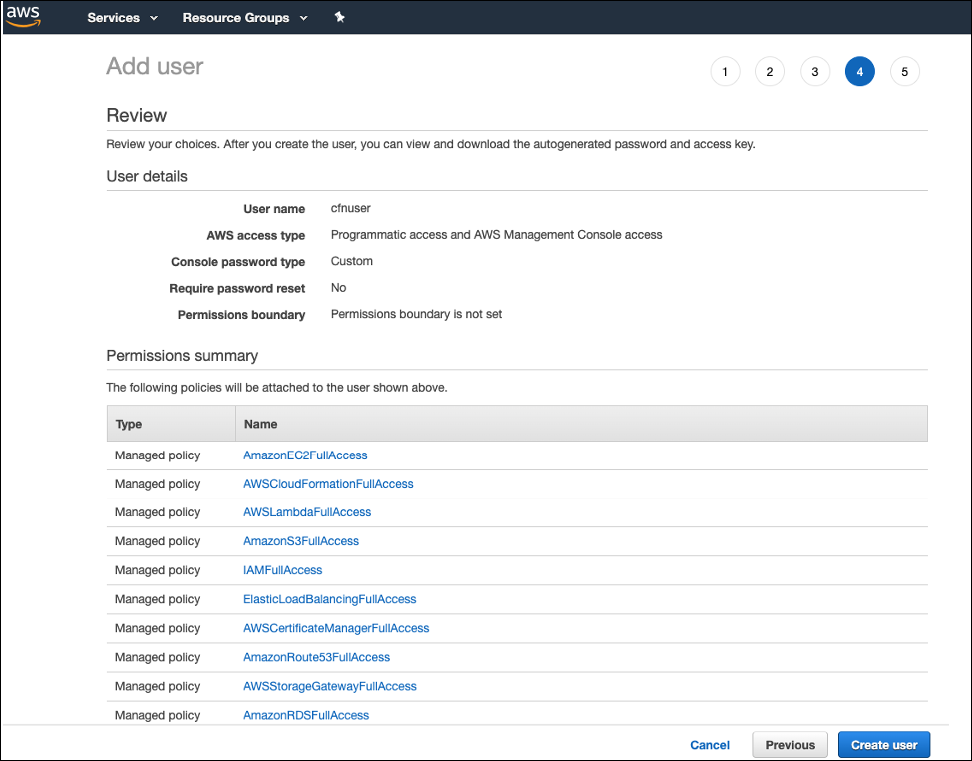This screenshot has width=972, height=761.
Task: Go to wizard step 1 circle
Action: (x=725, y=71)
